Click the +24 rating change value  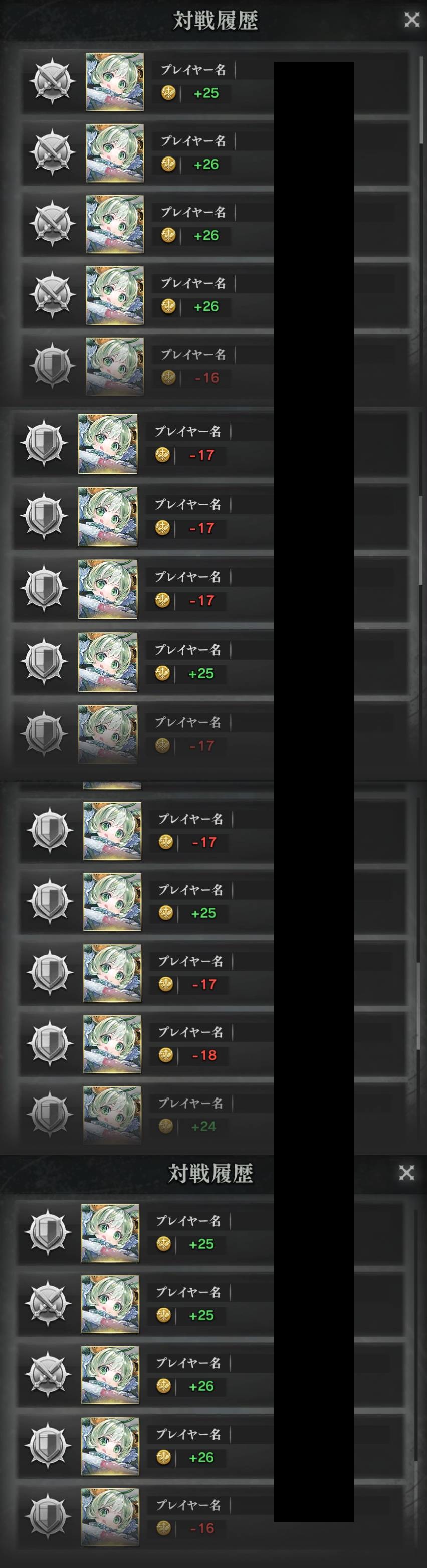(204, 1127)
